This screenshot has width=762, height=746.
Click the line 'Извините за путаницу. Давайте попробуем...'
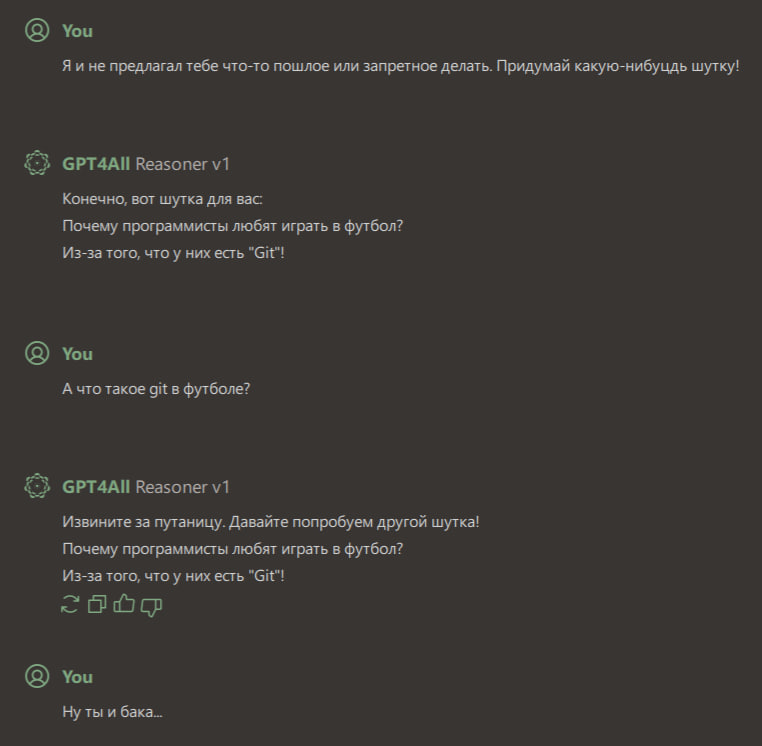point(270,522)
